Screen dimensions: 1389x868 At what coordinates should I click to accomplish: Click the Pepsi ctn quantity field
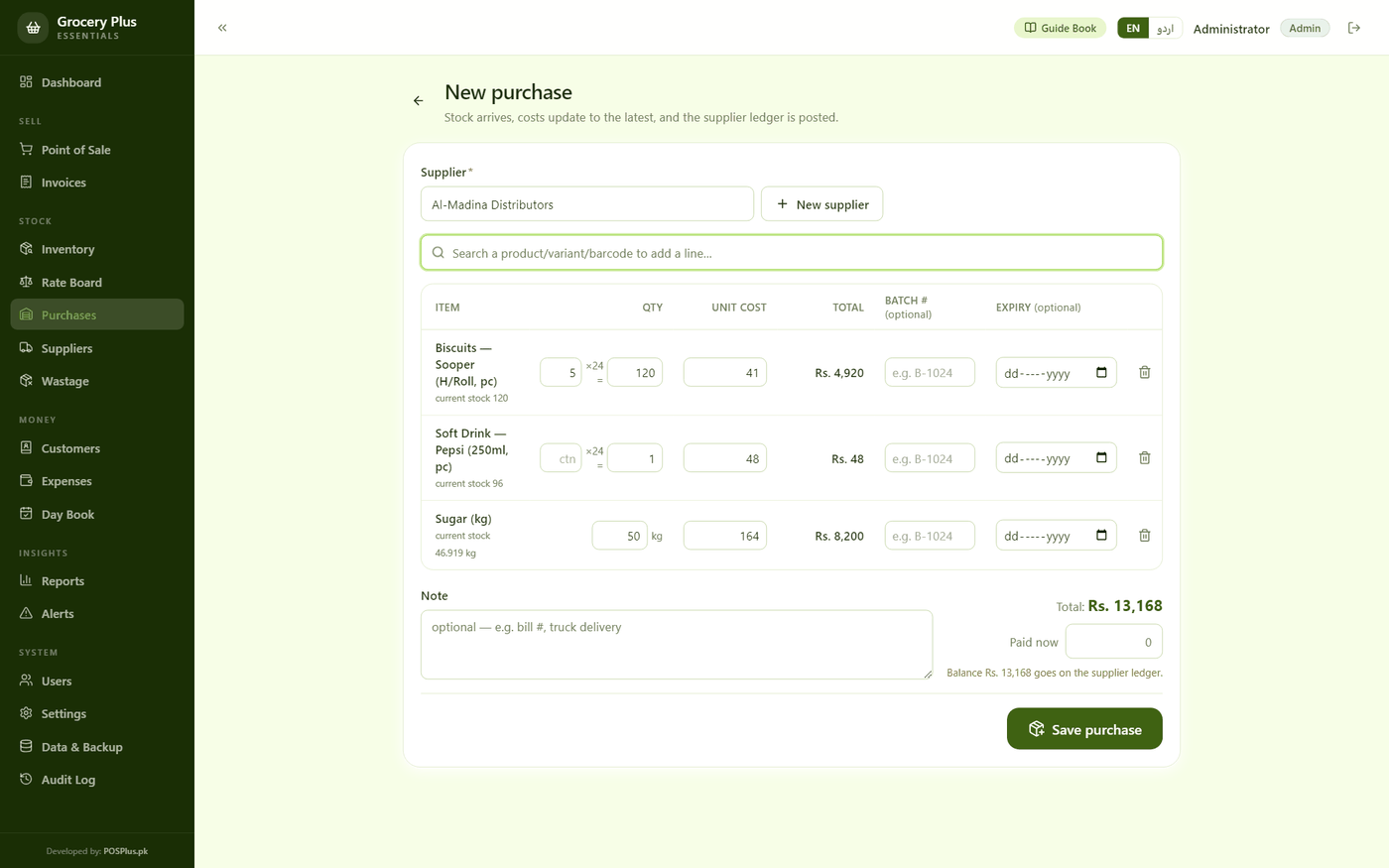point(561,458)
